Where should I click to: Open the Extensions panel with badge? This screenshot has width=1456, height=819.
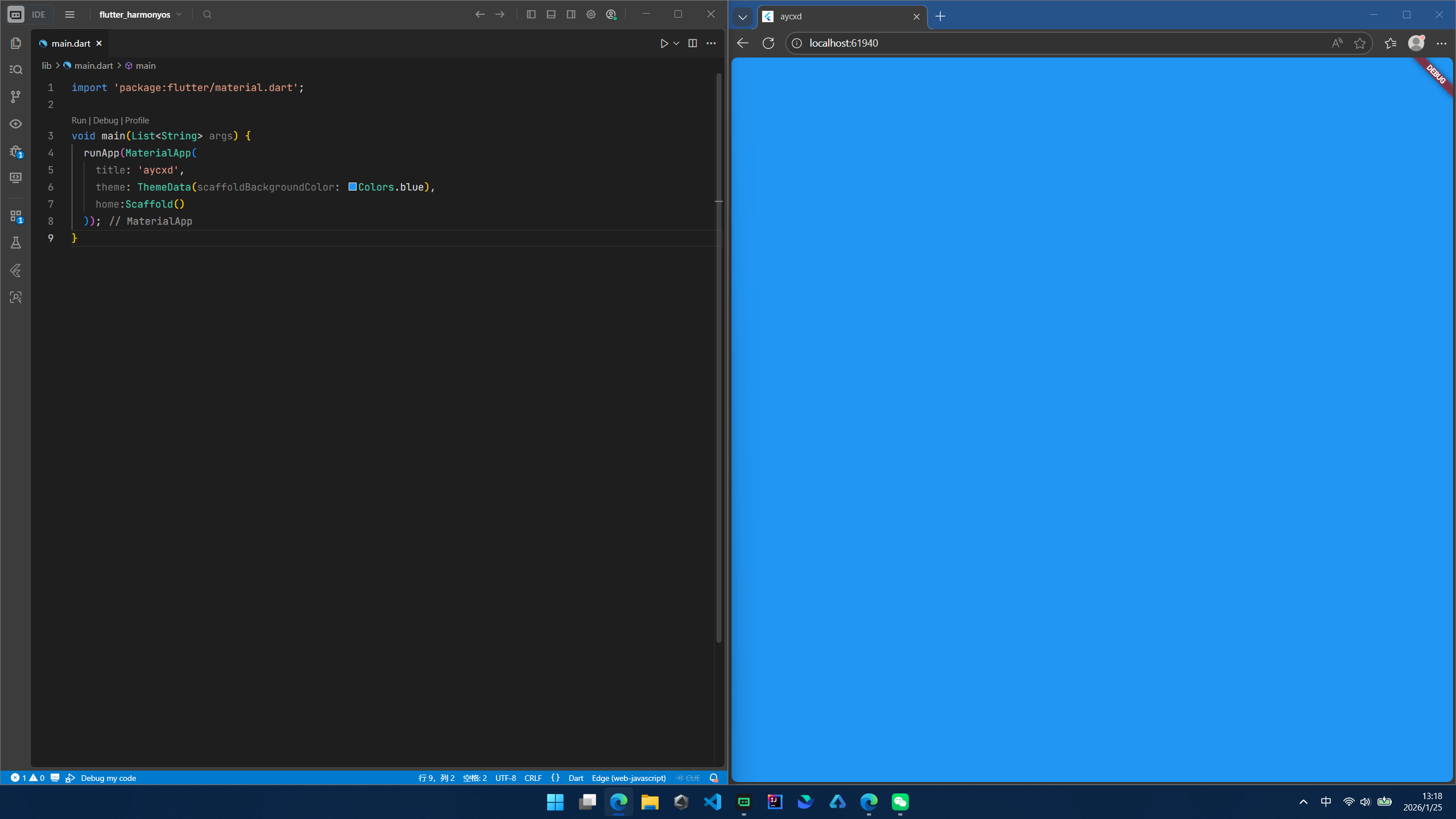tap(16, 216)
